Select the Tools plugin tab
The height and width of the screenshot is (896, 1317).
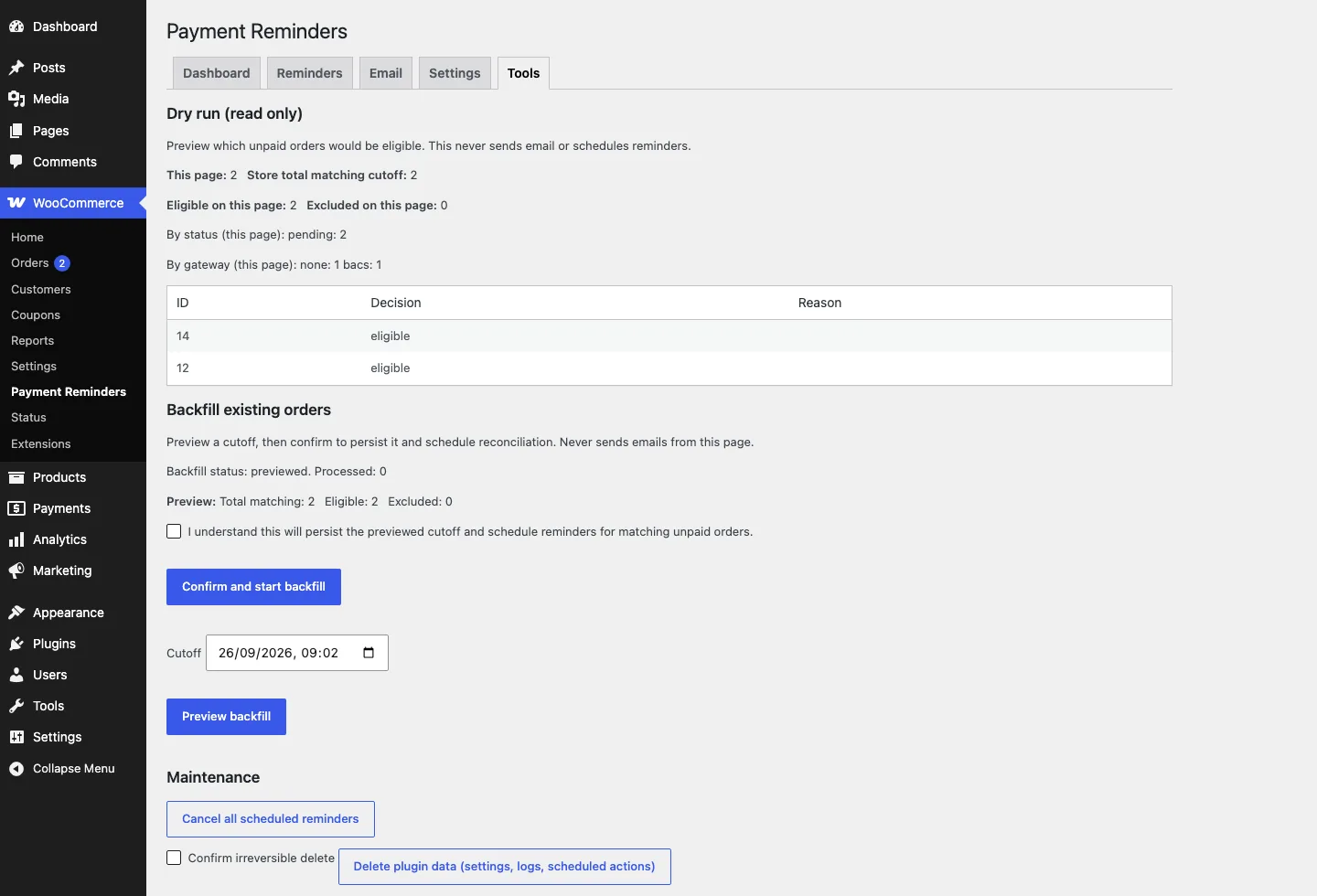523,73
